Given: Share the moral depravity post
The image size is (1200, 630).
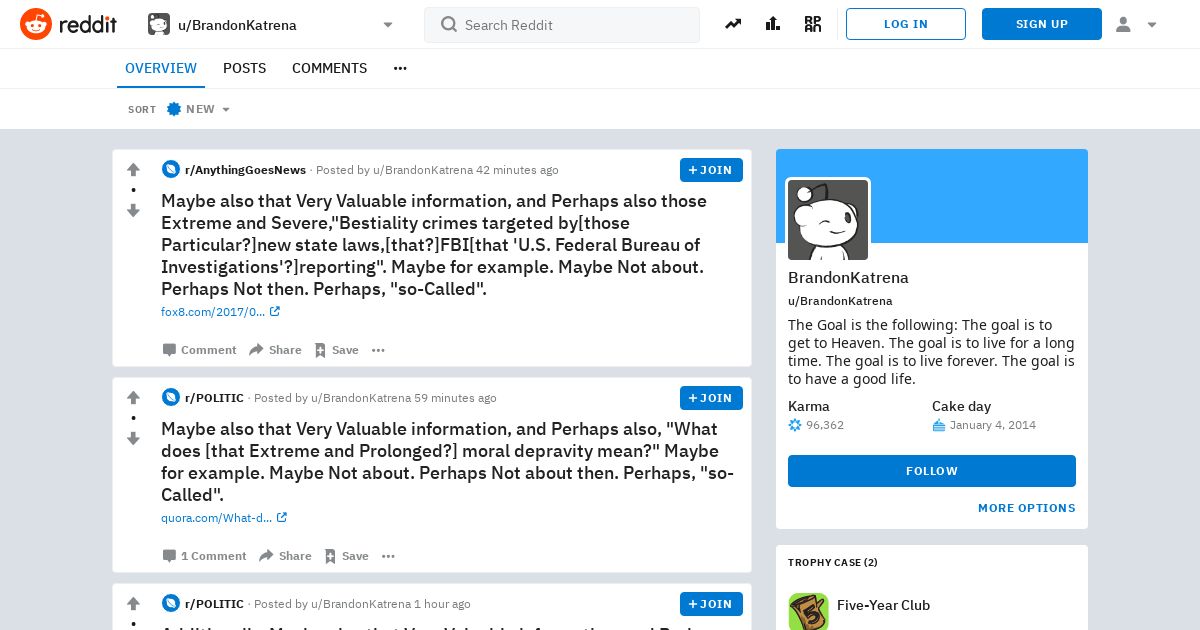Looking at the screenshot, I should 285,556.
